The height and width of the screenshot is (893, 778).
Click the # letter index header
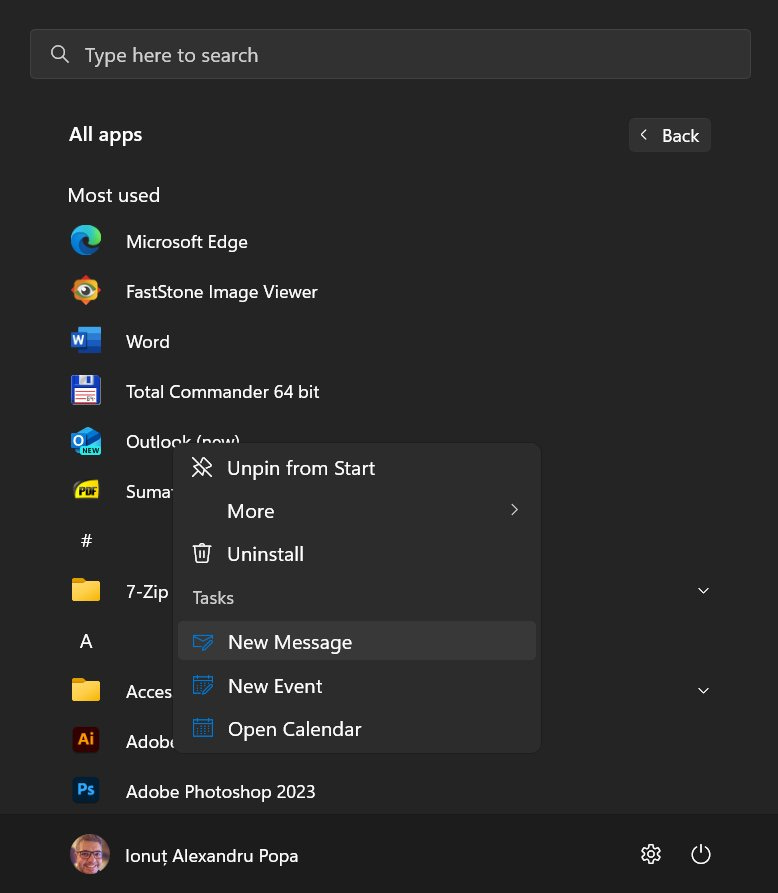86,540
